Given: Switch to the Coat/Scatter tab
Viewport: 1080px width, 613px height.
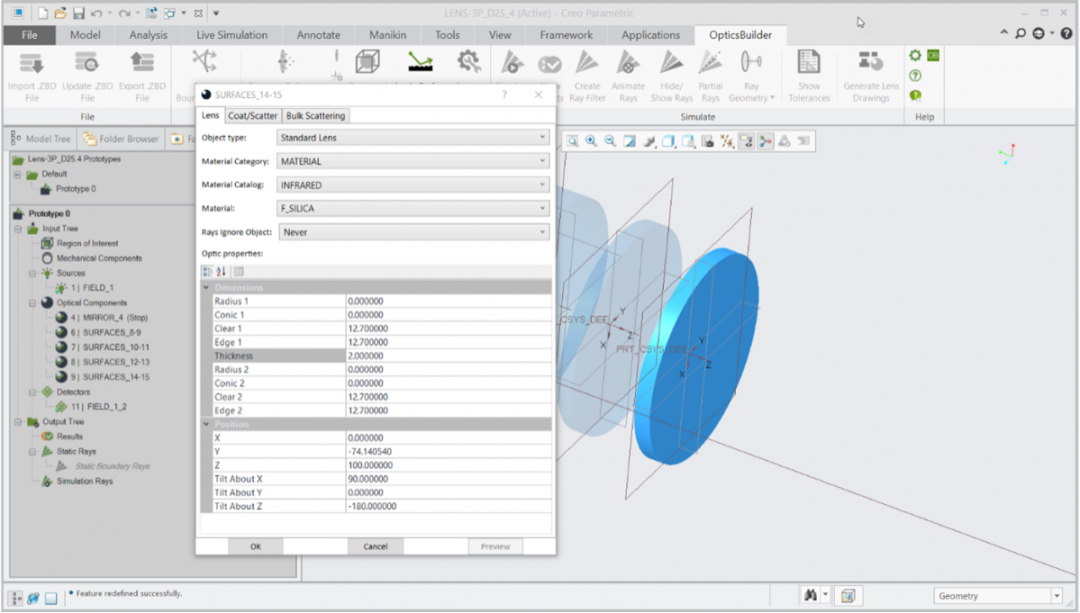Looking at the screenshot, I should 253,116.
